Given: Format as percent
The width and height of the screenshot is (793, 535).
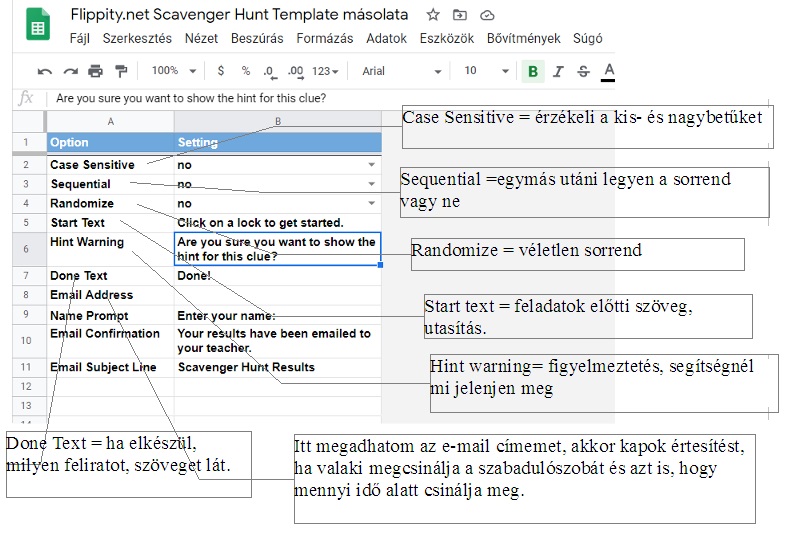Looking at the screenshot, I should tap(246, 71).
